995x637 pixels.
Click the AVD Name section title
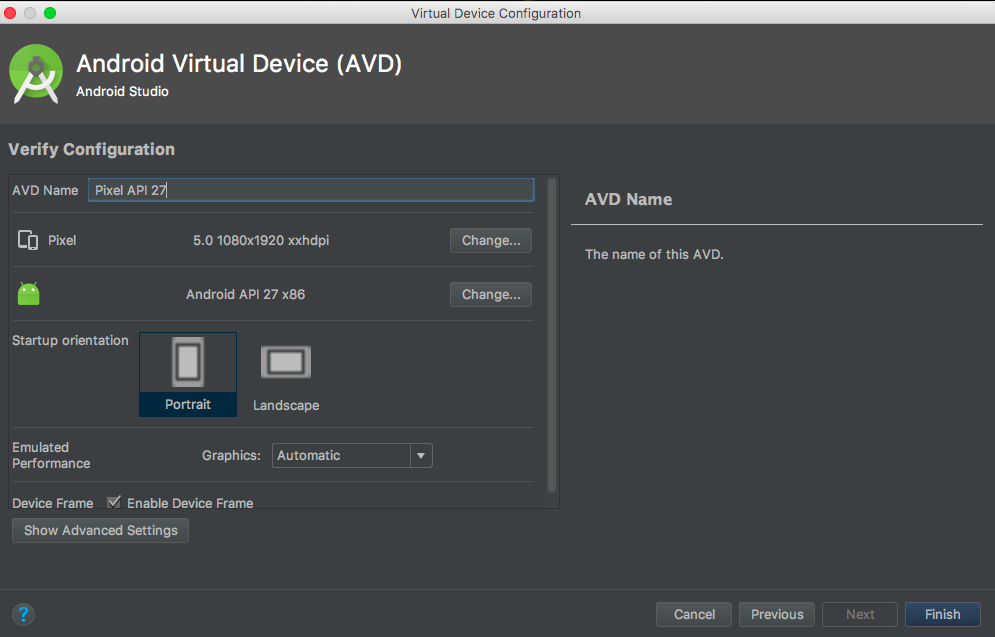coord(628,199)
